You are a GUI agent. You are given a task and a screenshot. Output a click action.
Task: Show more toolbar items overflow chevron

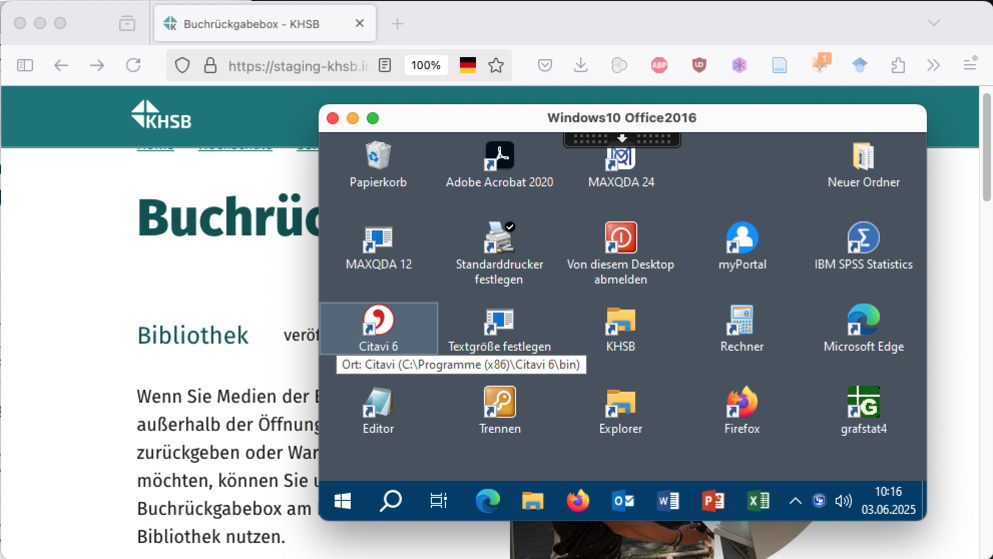933,65
